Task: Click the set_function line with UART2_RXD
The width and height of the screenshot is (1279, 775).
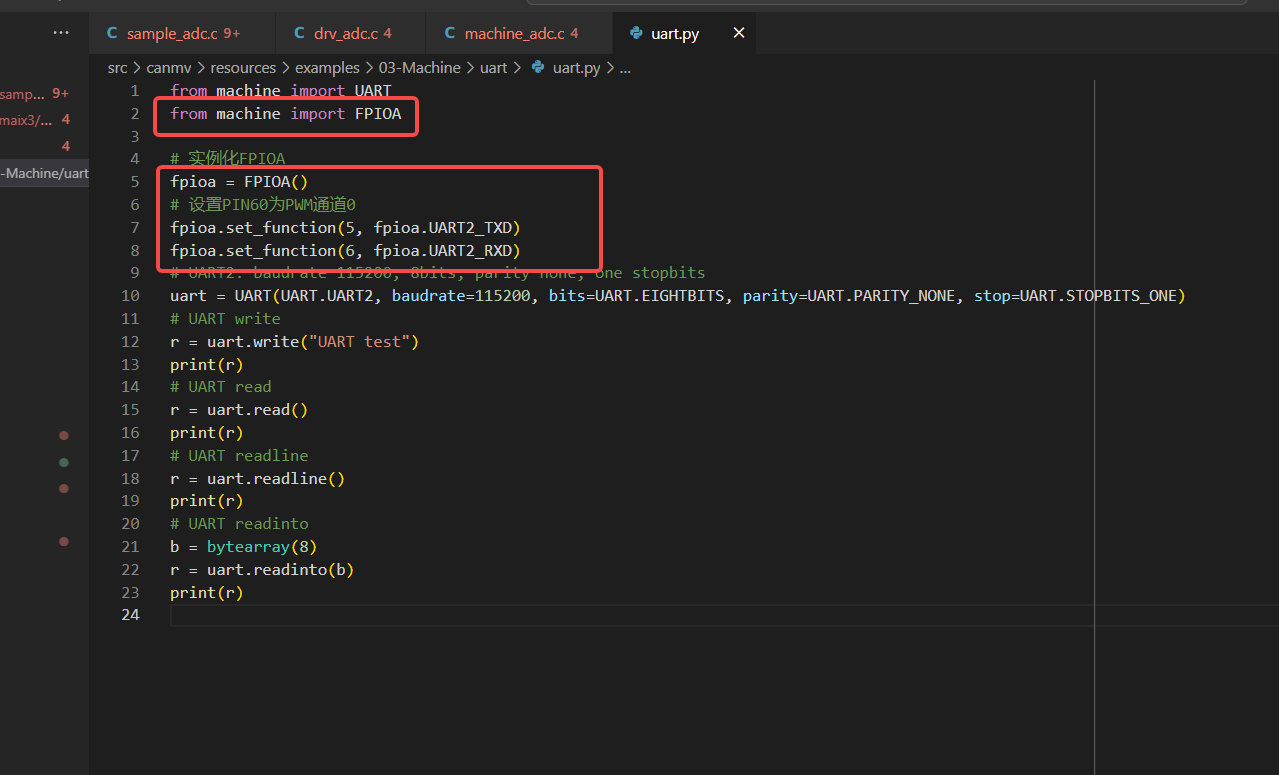Action: tap(346, 251)
